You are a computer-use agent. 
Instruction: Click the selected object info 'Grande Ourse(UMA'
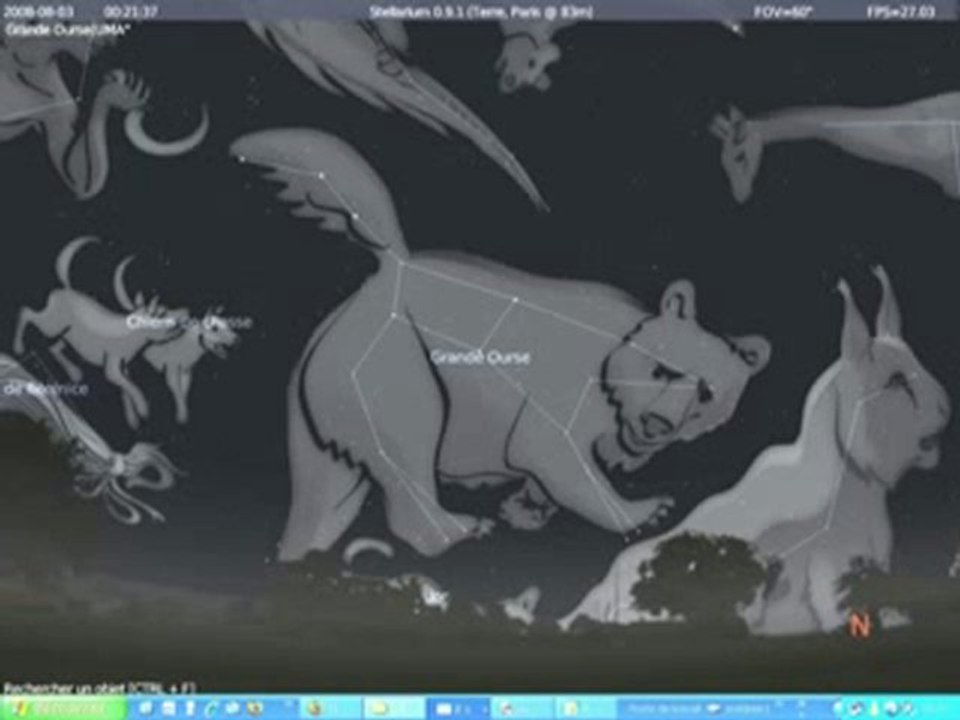pyautogui.click(x=67, y=29)
